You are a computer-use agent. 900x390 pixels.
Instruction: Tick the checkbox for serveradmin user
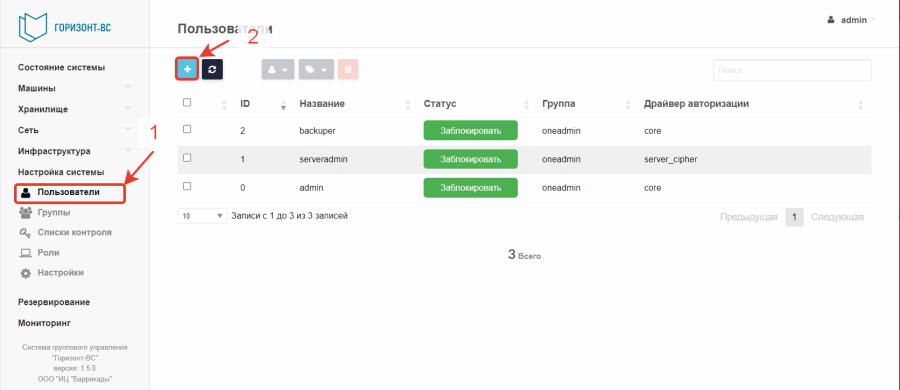(x=187, y=158)
